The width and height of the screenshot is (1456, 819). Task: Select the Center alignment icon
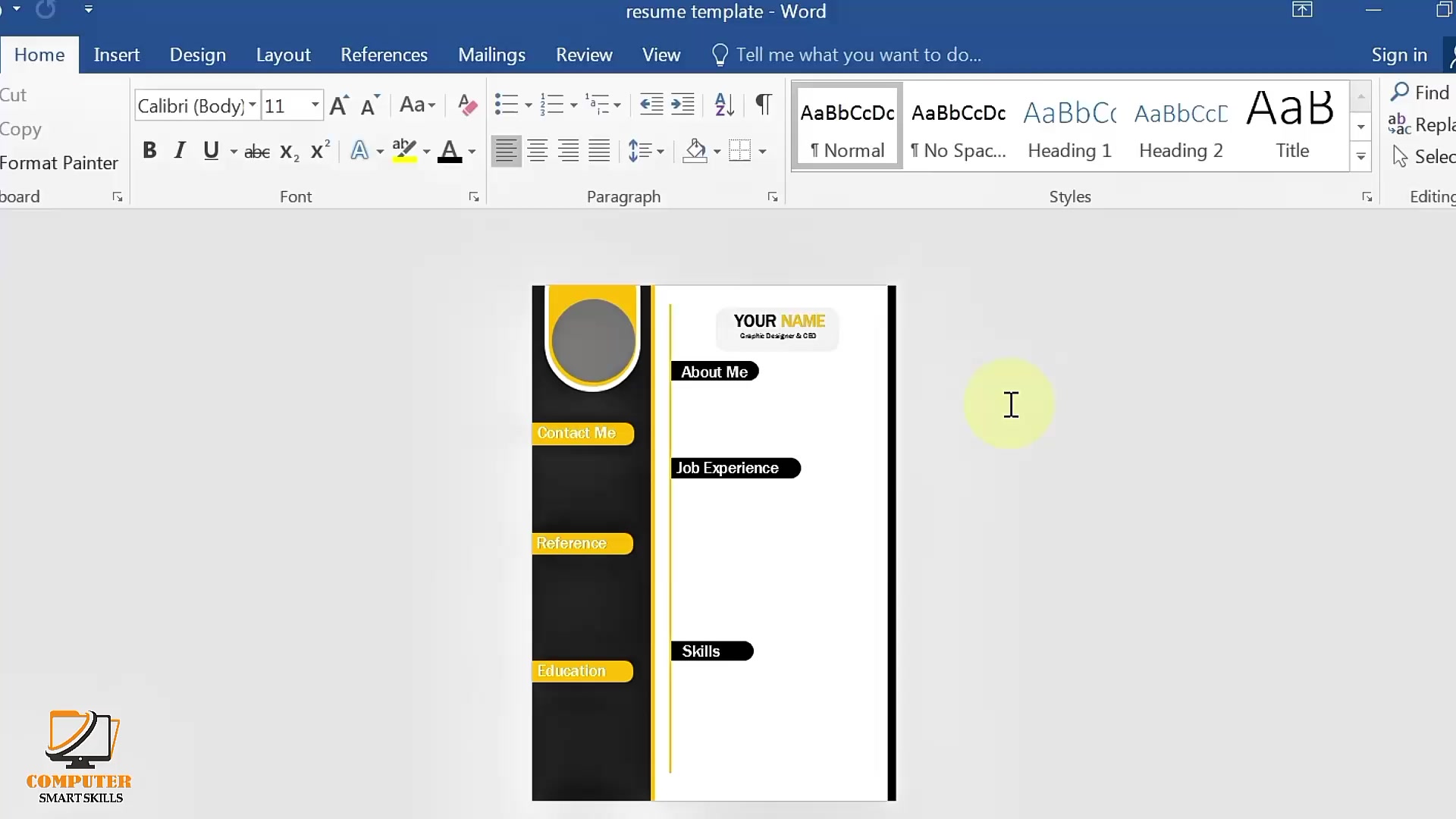(538, 151)
